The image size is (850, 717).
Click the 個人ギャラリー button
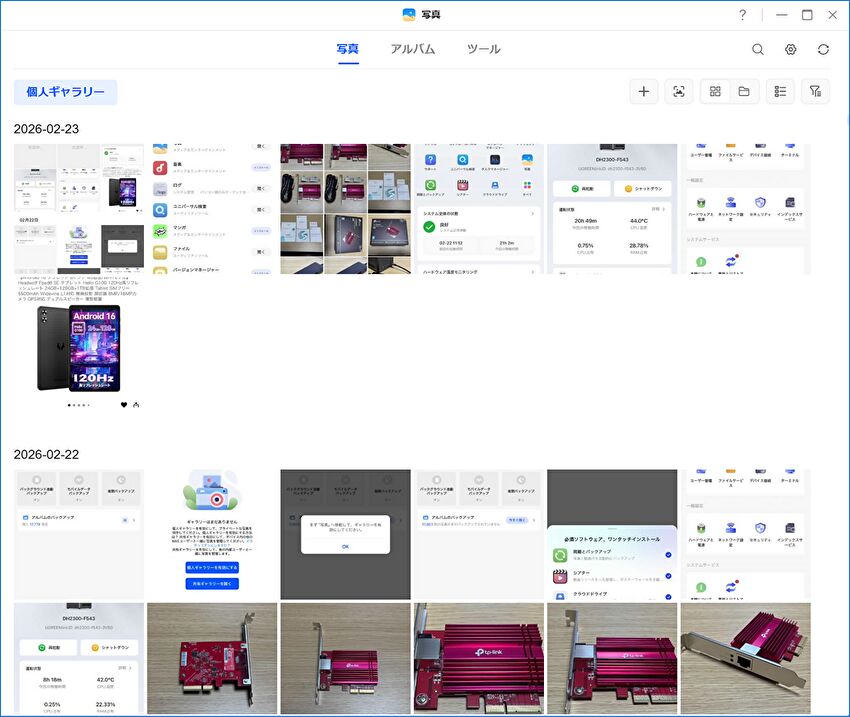coord(66,92)
